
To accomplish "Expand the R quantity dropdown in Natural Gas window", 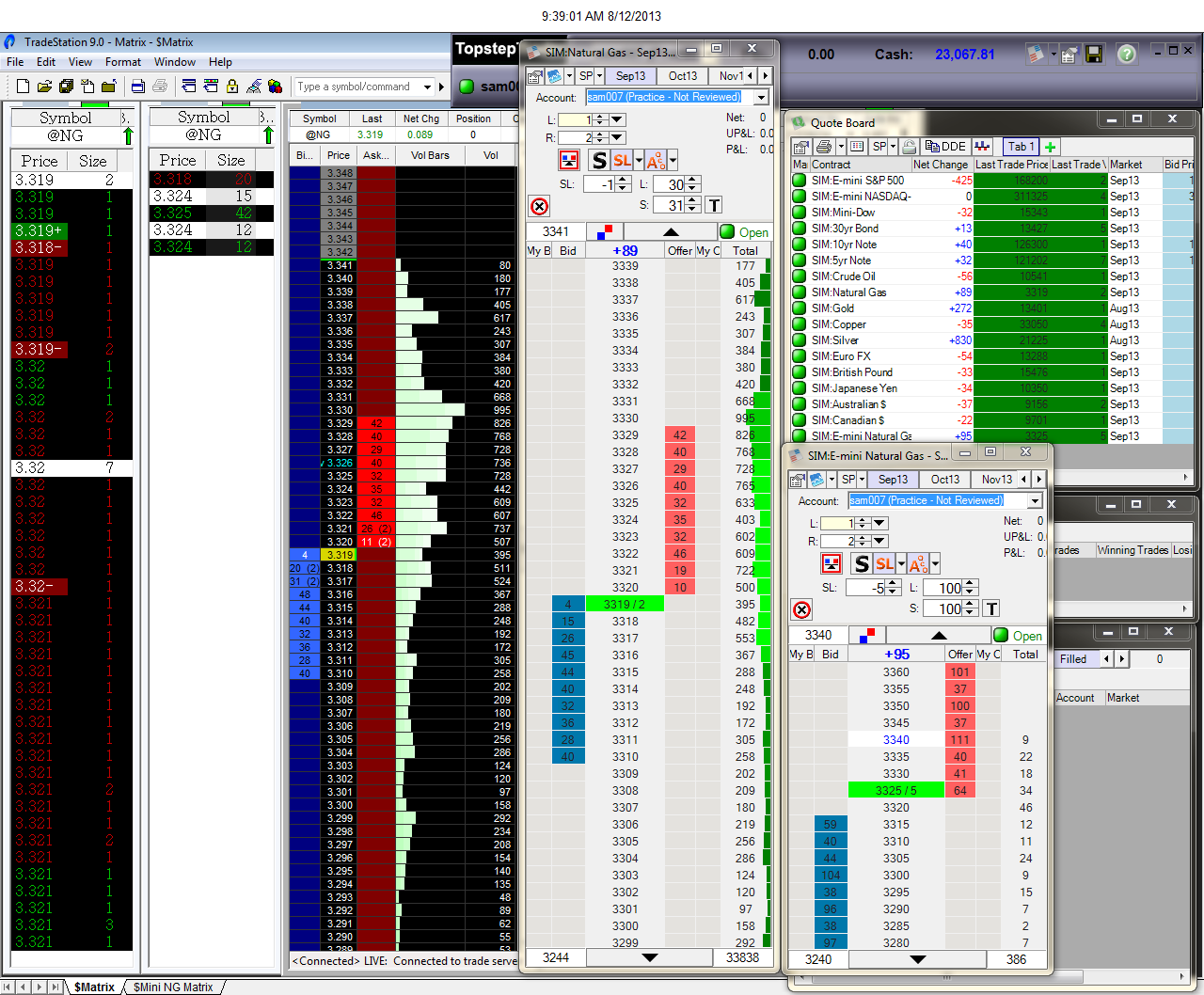I will (x=617, y=137).
